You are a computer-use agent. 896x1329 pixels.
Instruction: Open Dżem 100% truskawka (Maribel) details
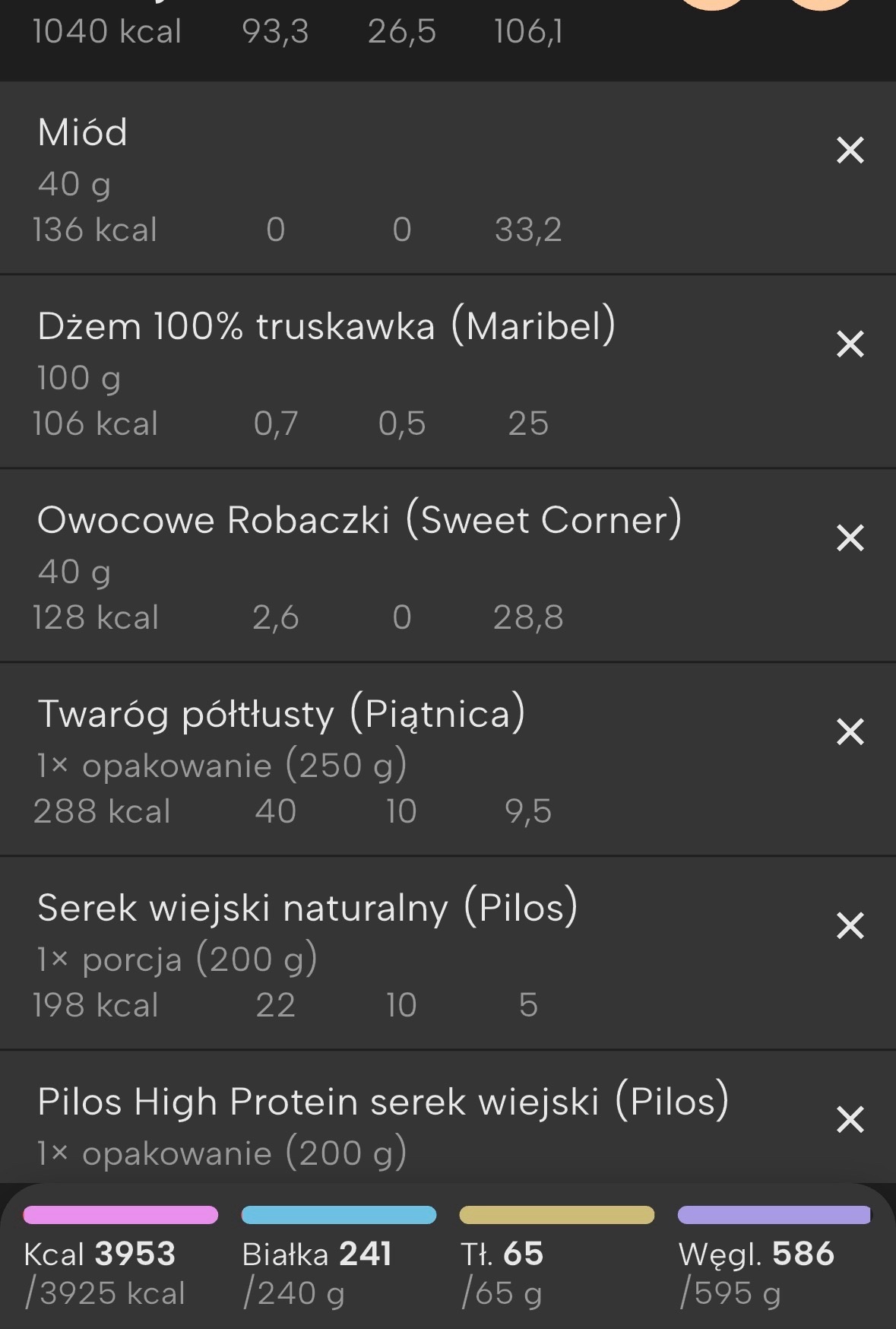click(326, 327)
